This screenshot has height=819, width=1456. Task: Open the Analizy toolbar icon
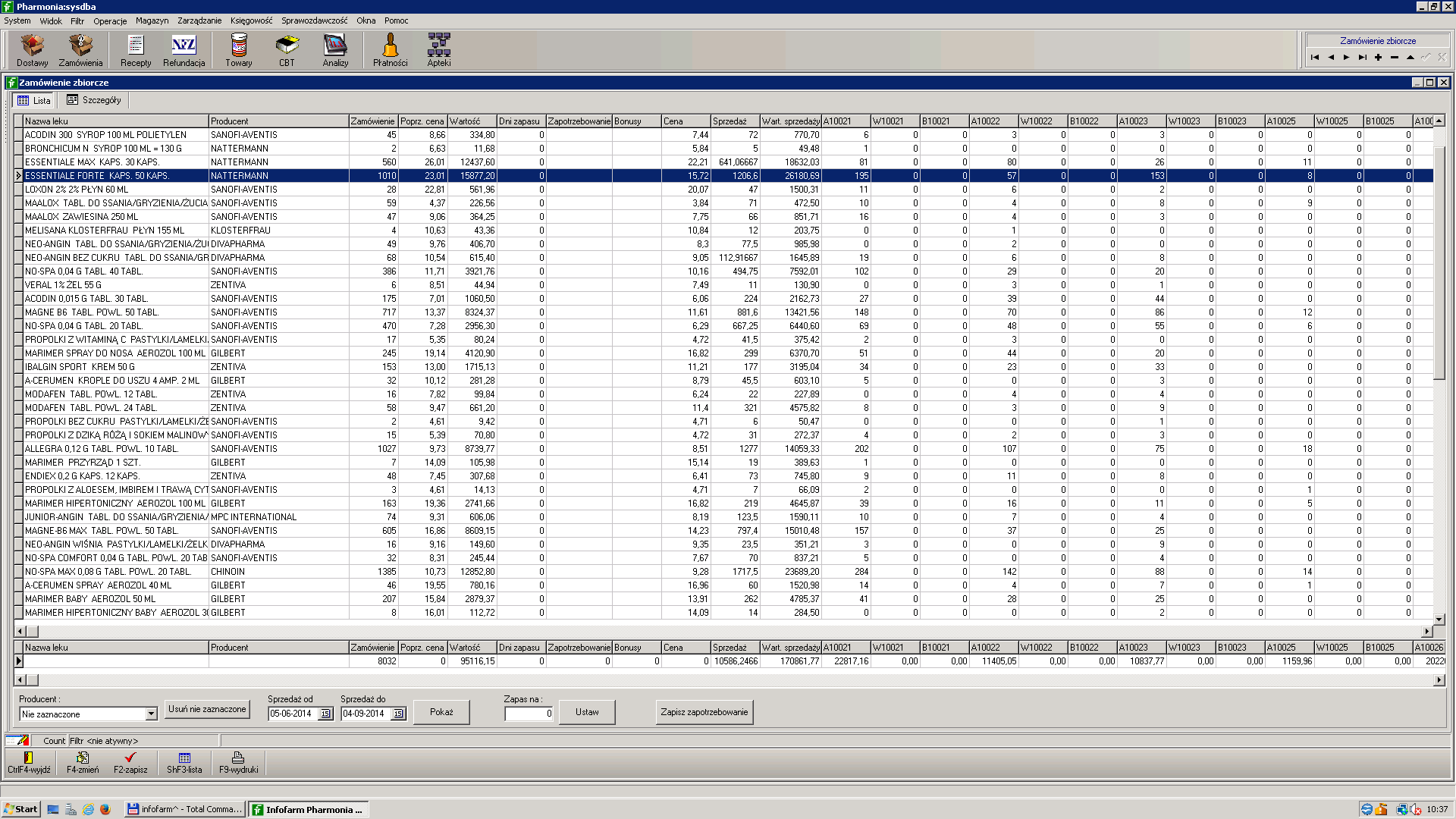[x=335, y=50]
